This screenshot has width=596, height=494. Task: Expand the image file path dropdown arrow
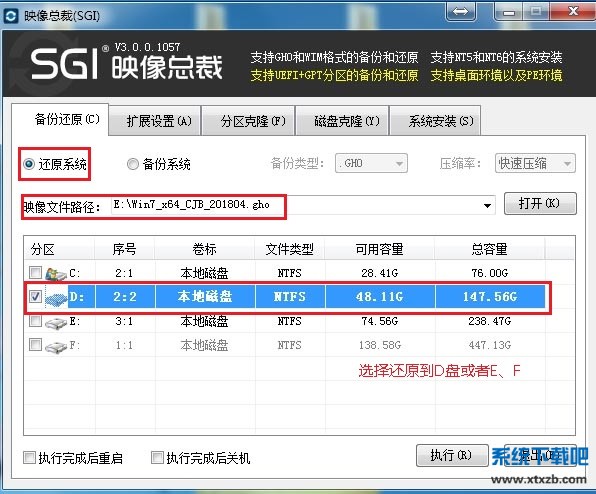[487, 206]
